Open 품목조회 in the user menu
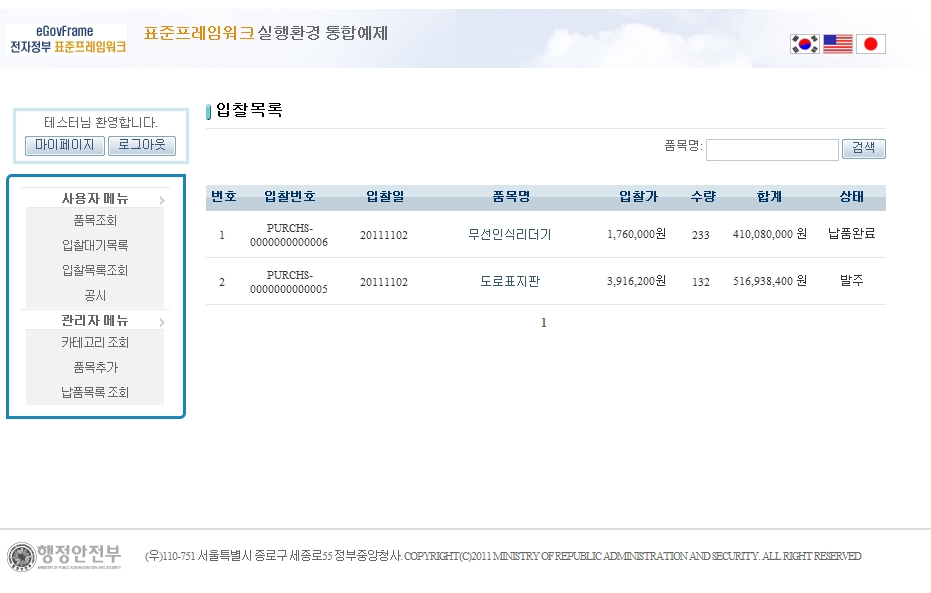Screen dimensions: 931x593 (95, 221)
